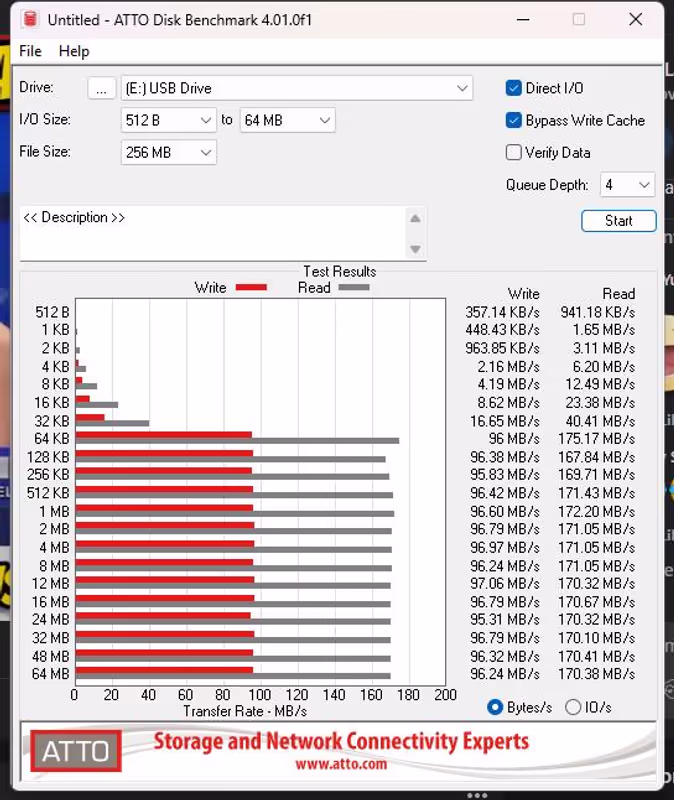The width and height of the screenshot is (674, 800).
Task: Uncheck Bypass Write Cache checkbox
Action: point(513,120)
